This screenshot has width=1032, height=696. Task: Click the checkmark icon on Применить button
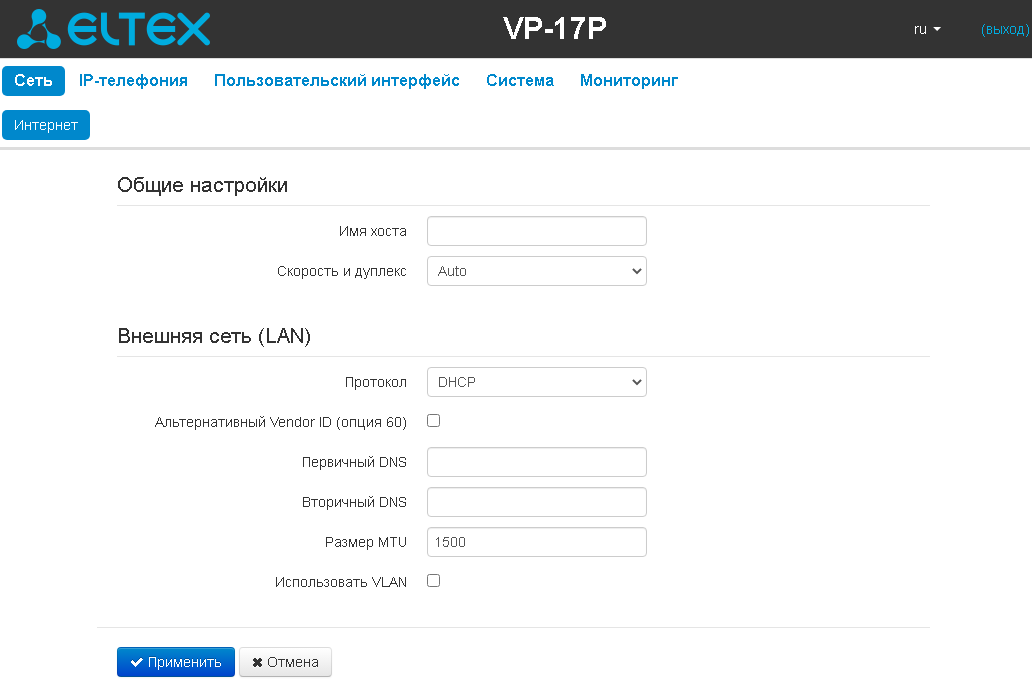(136, 662)
